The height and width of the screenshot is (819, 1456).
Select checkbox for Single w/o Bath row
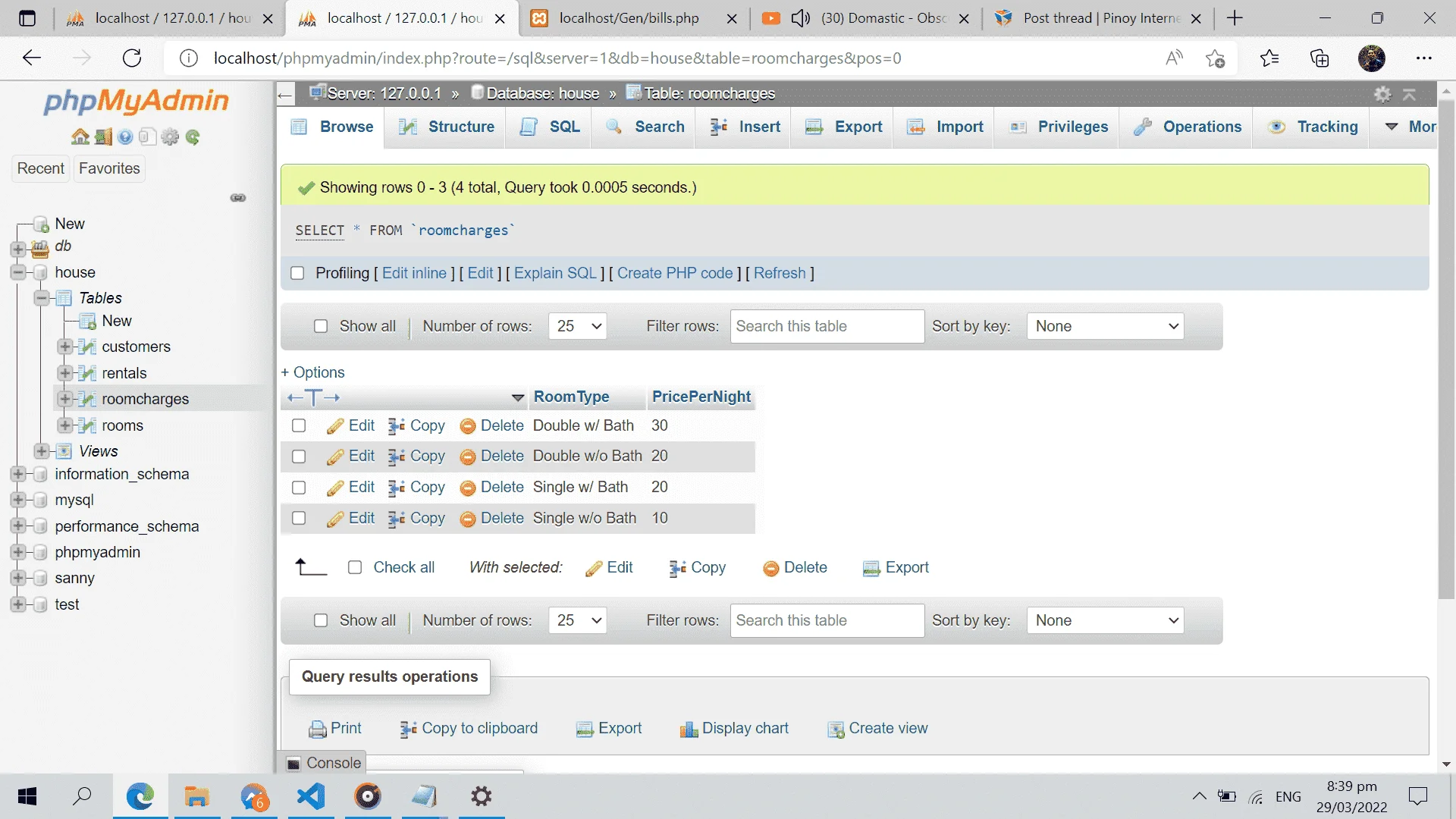point(299,518)
